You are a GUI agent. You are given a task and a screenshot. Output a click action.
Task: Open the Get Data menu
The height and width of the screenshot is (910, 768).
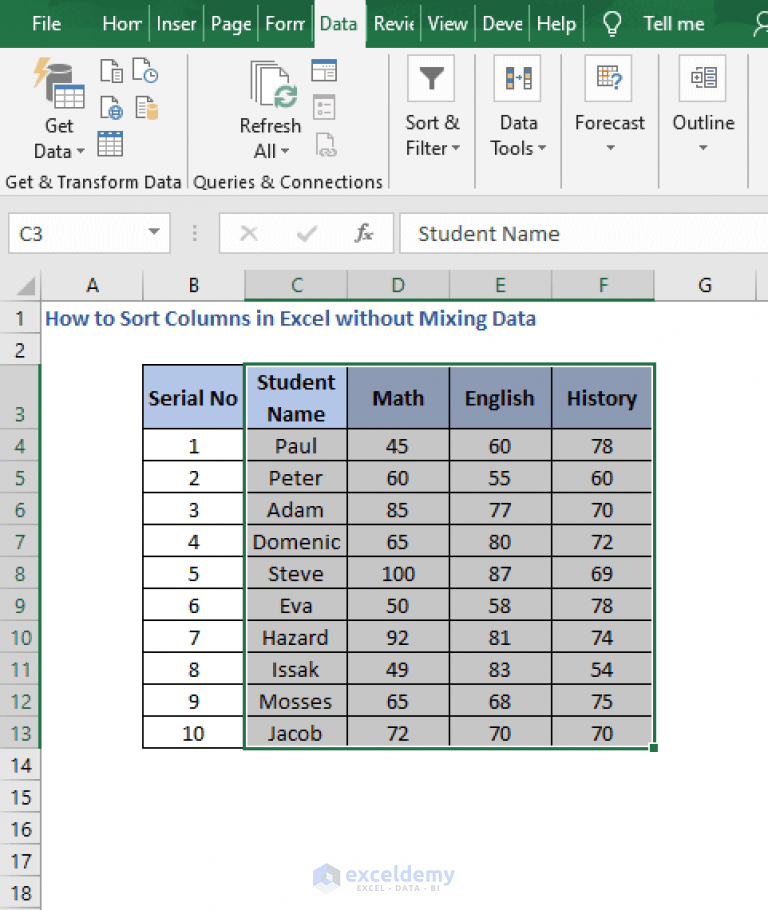pos(59,109)
